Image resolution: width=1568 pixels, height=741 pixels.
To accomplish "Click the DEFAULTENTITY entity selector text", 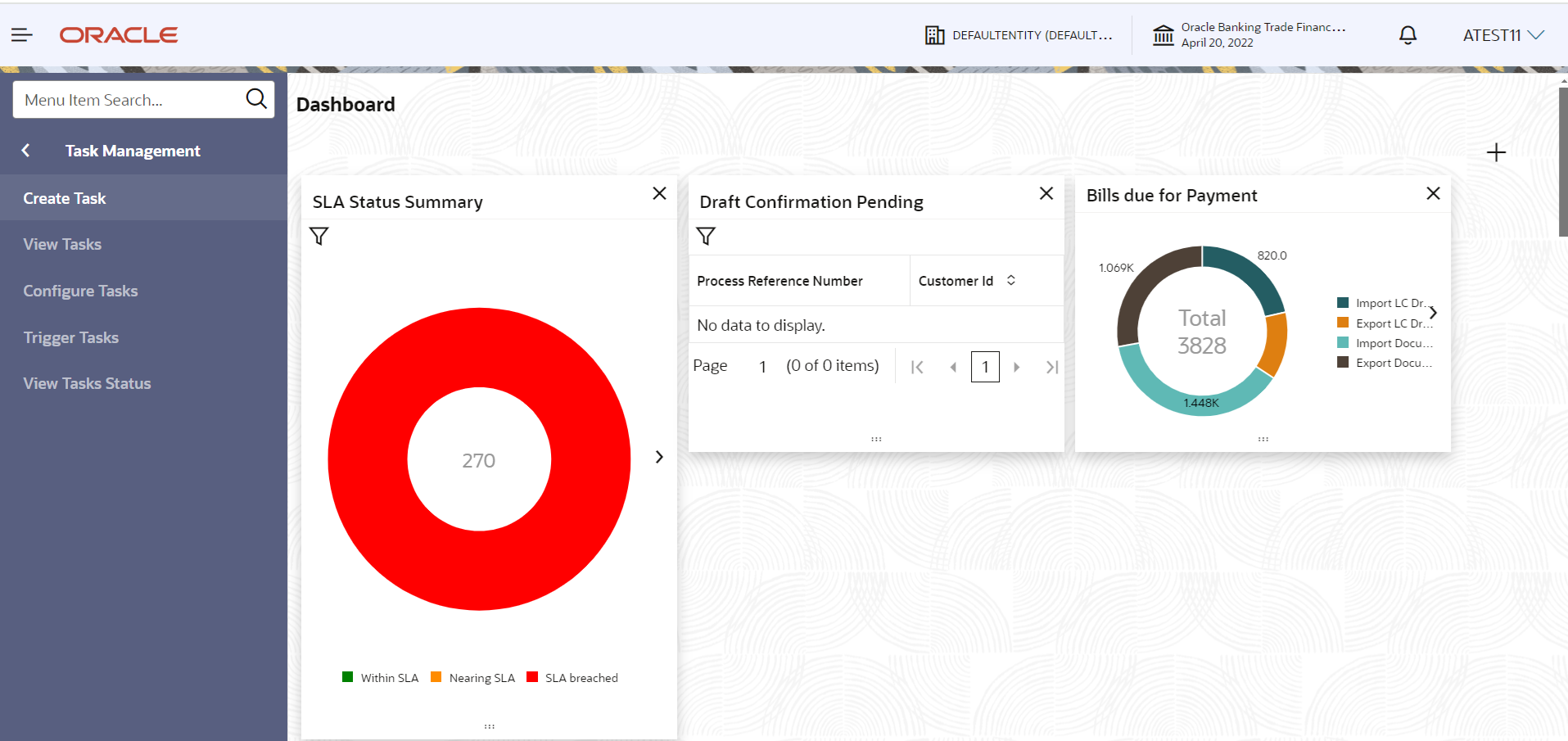I will point(1033,35).
